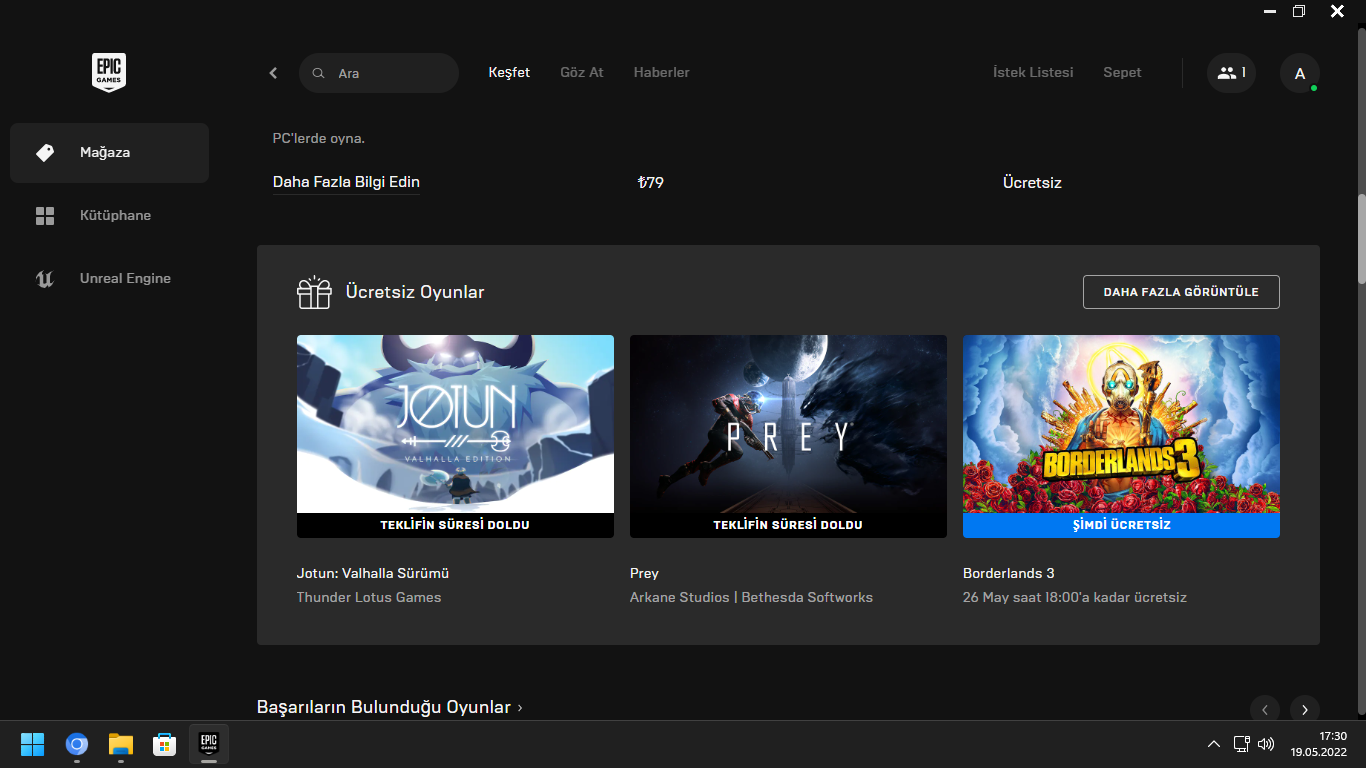Image resolution: width=1366 pixels, height=768 pixels.
Task: Switch to the Haberler tab
Action: (x=662, y=73)
